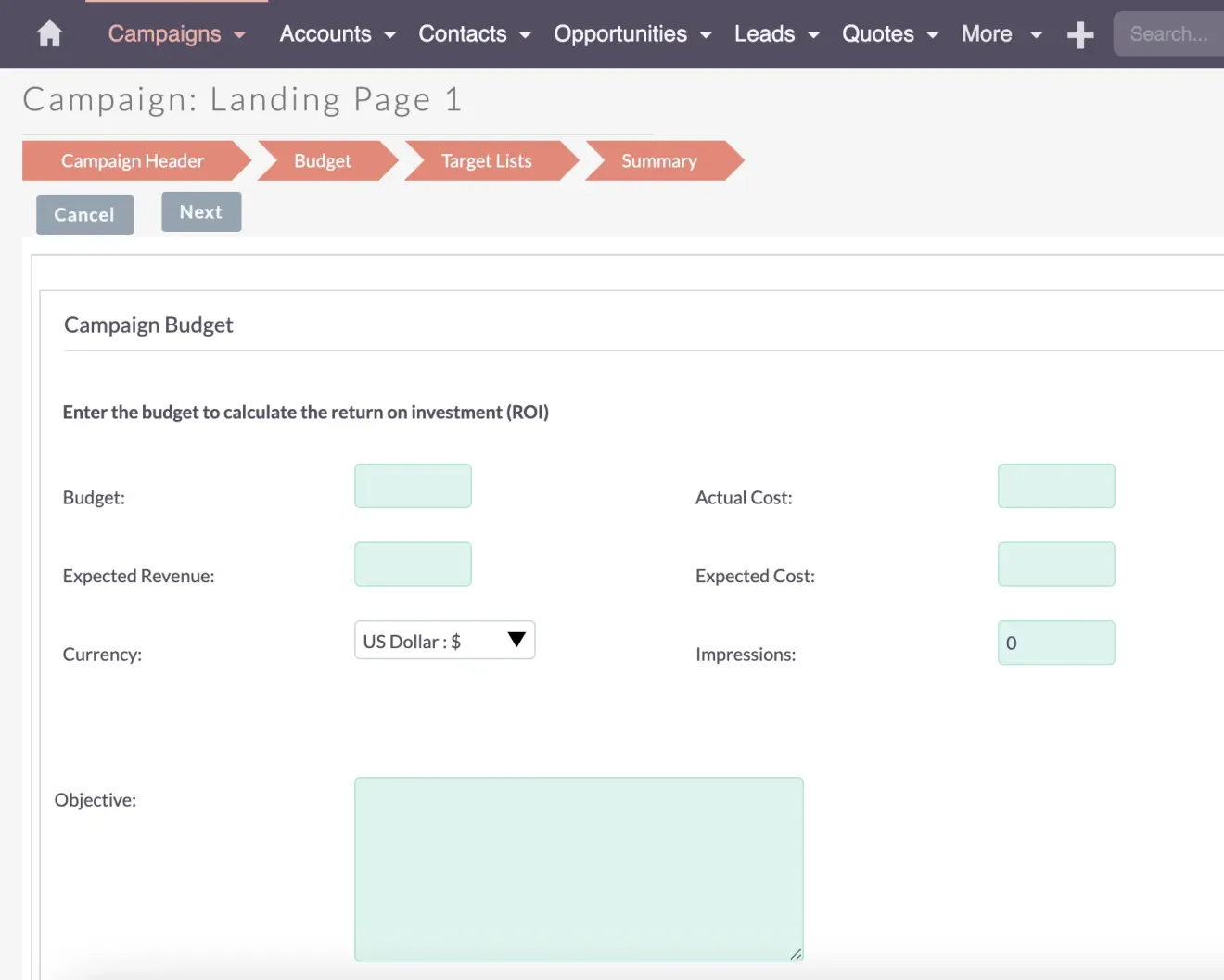This screenshot has width=1224, height=980.
Task: Click the Cancel button
Action: [x=84, y=214]
